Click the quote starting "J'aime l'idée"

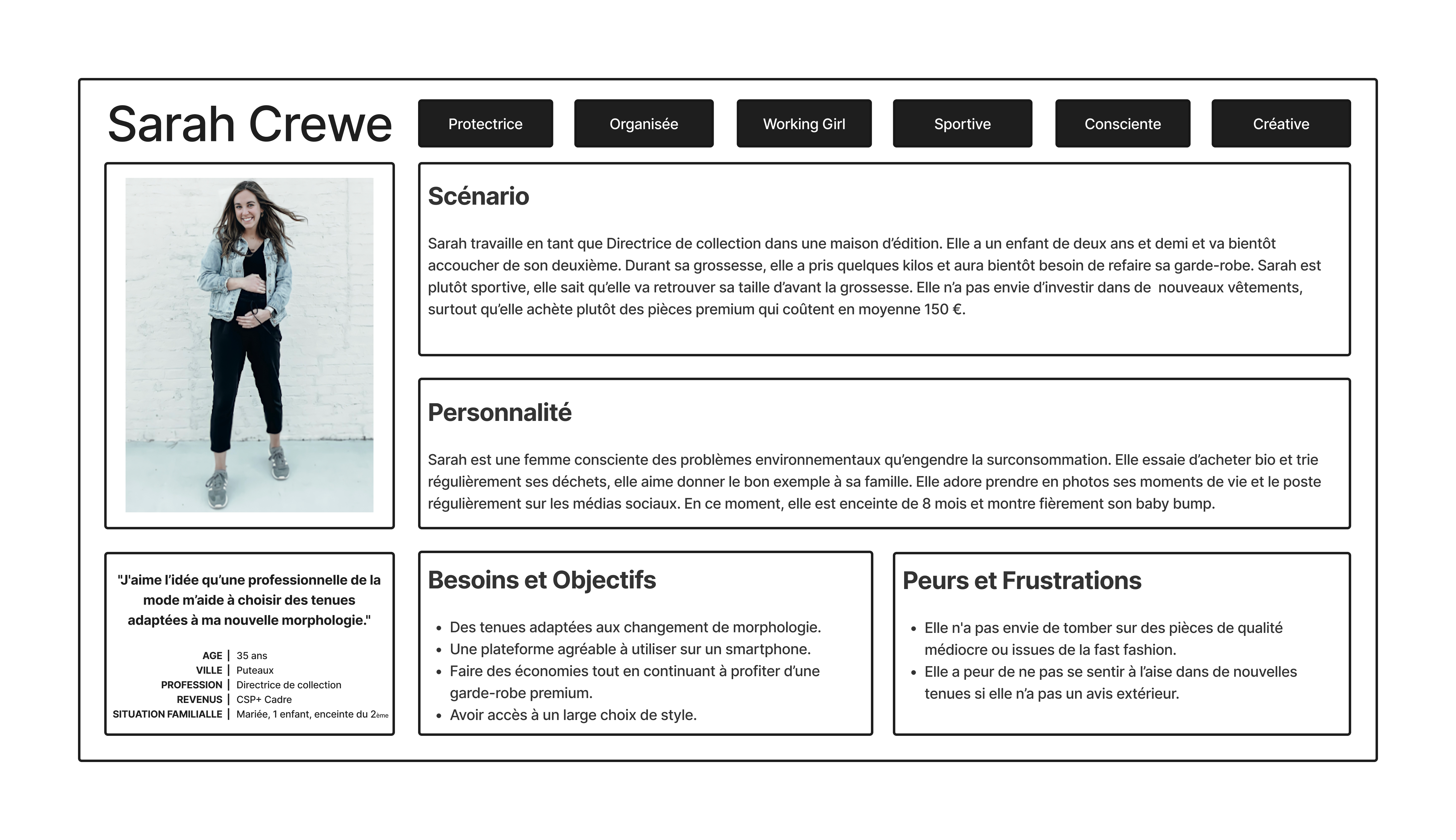[x=249, y=600]
